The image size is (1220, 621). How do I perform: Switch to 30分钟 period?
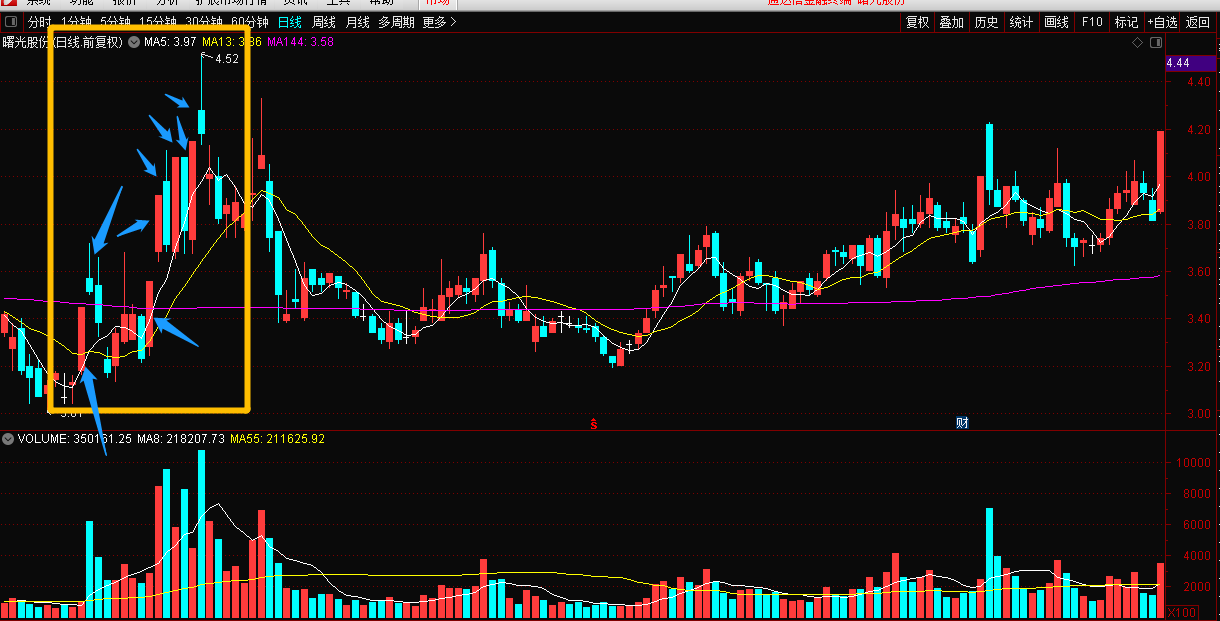(x=205, y=22)
